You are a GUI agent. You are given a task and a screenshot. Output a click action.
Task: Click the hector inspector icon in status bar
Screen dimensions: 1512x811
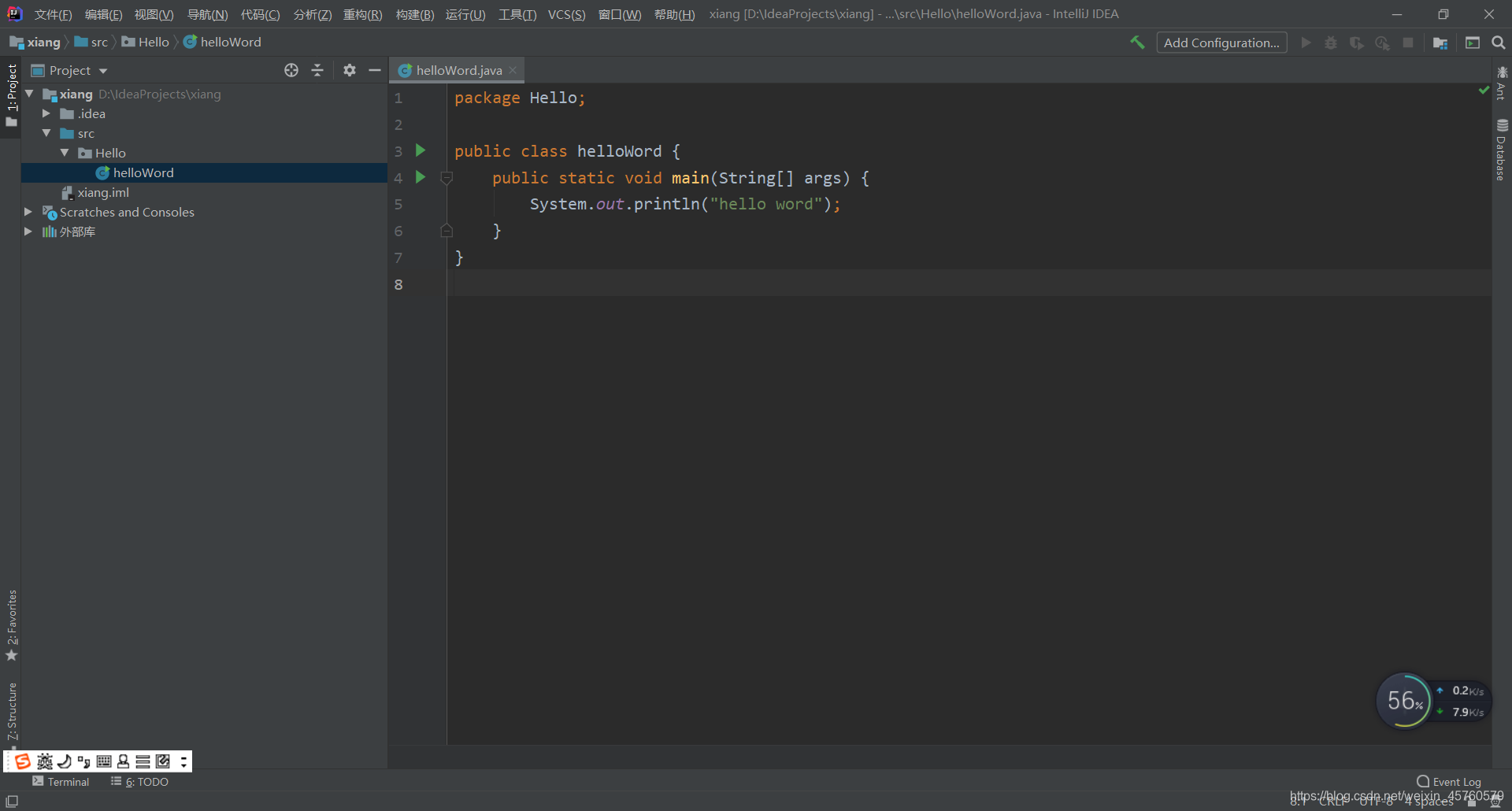point(1495,802)
